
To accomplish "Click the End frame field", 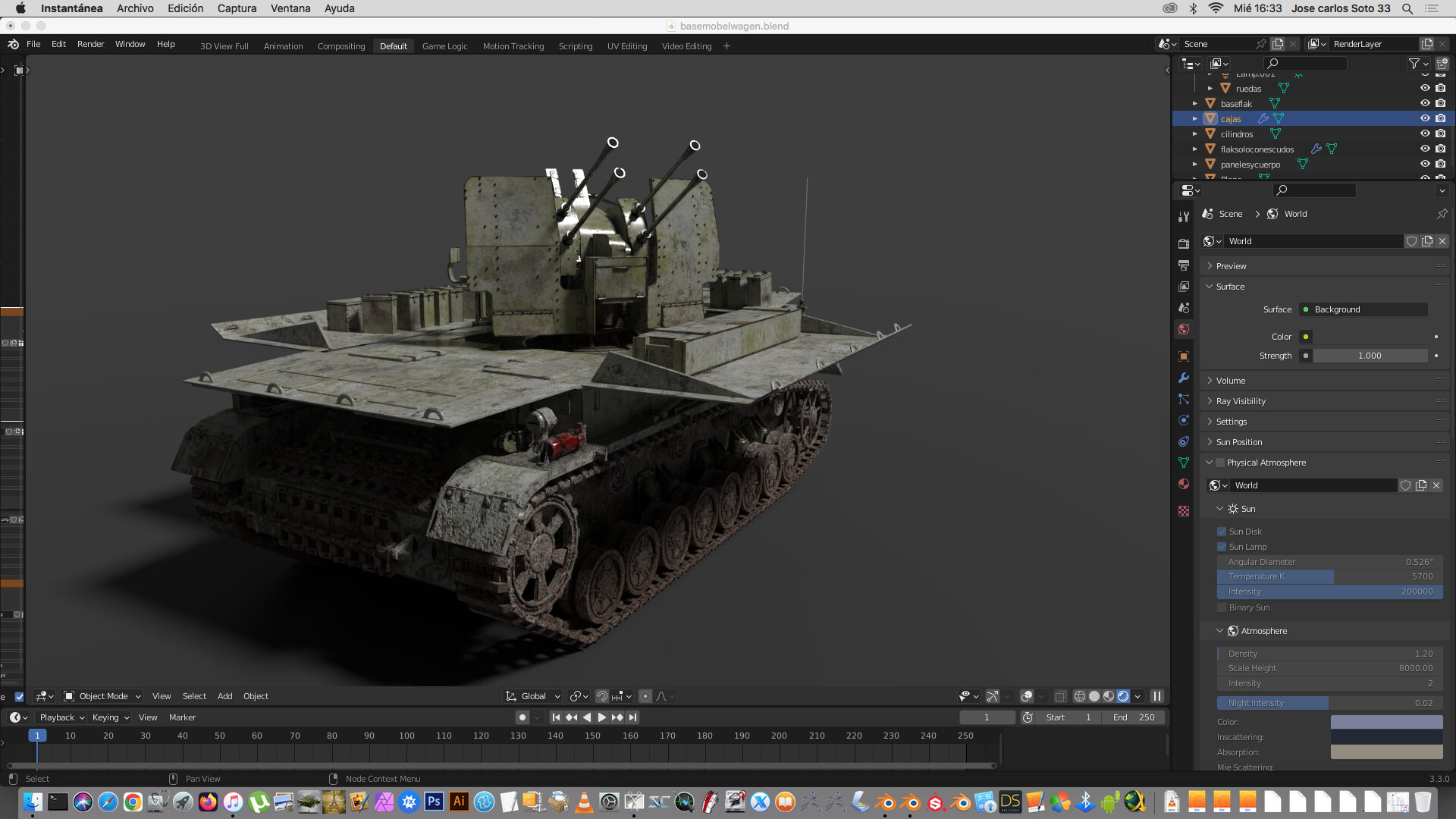I will tap(1134, 717).
